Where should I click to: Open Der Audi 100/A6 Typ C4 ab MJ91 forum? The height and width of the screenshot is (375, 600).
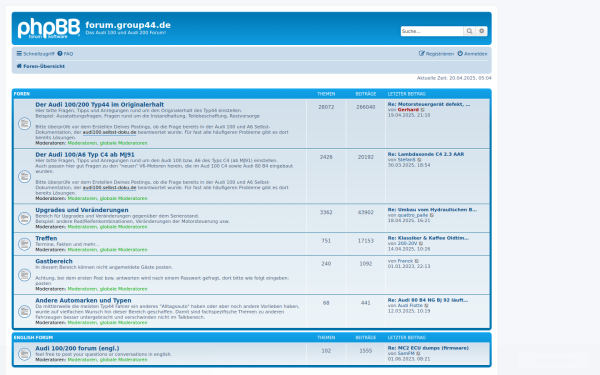click(x=85, y=155)
